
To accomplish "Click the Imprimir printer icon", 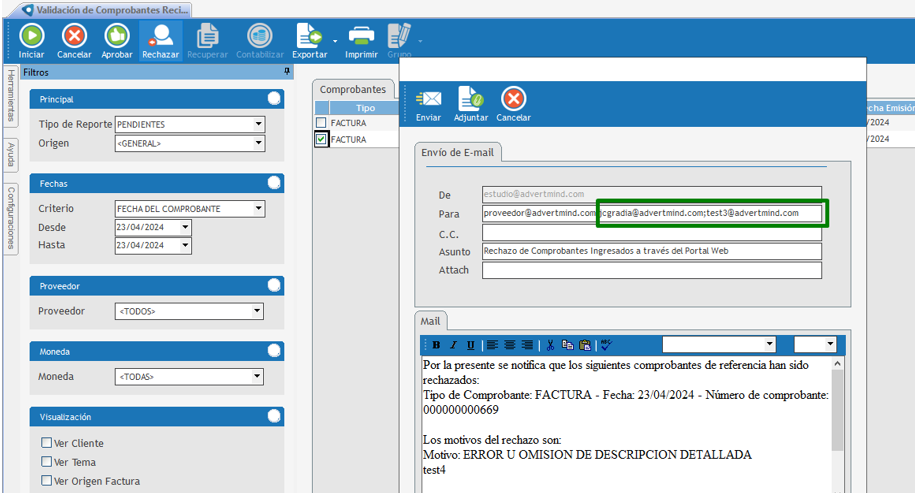I will point(361,37).
